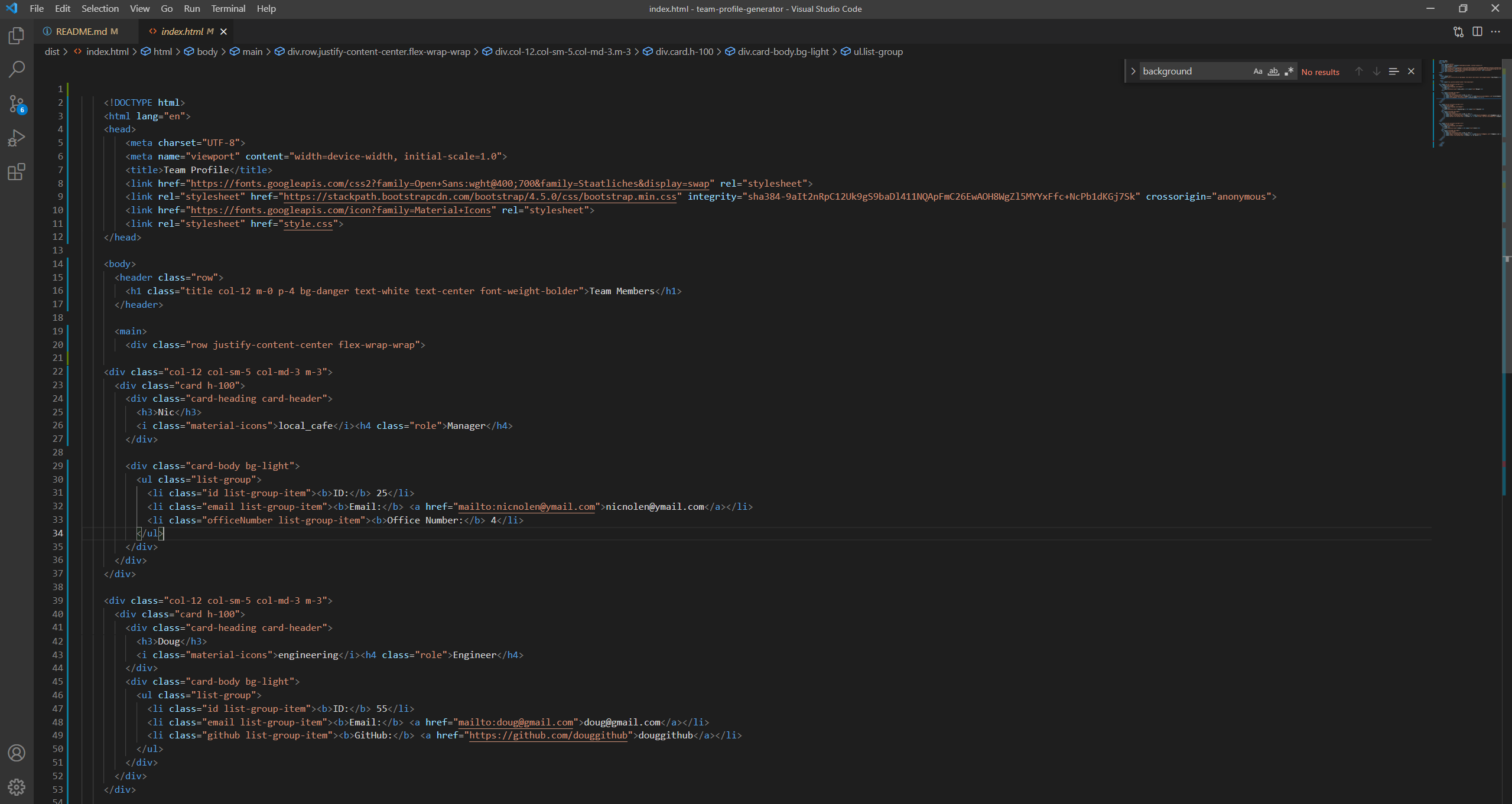Toggle Match Case in the find widget

click(x=1257, y=71)
